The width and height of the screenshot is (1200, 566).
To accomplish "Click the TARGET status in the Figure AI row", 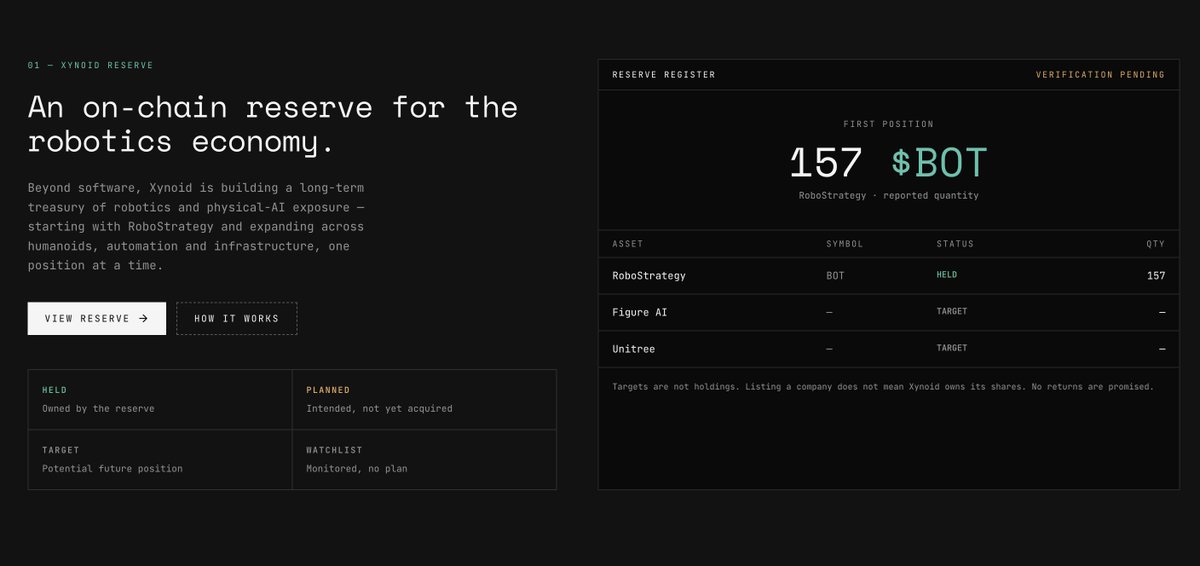I will pos(952,311).
